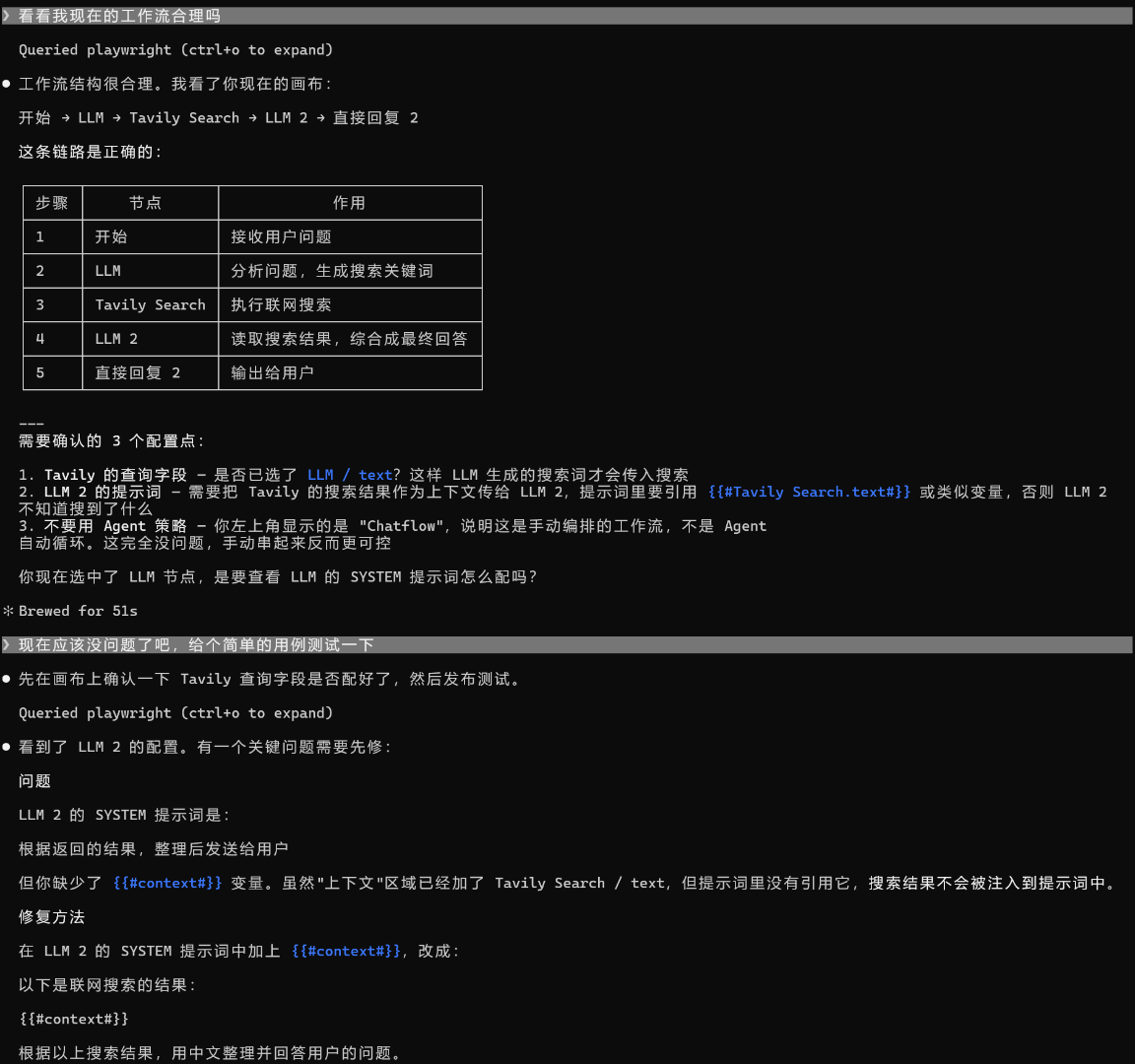Click the asterisk icon next to 'Brewed for 51s'
The height and width of the screenshot is (1064, 1135).
click(8, 611)
